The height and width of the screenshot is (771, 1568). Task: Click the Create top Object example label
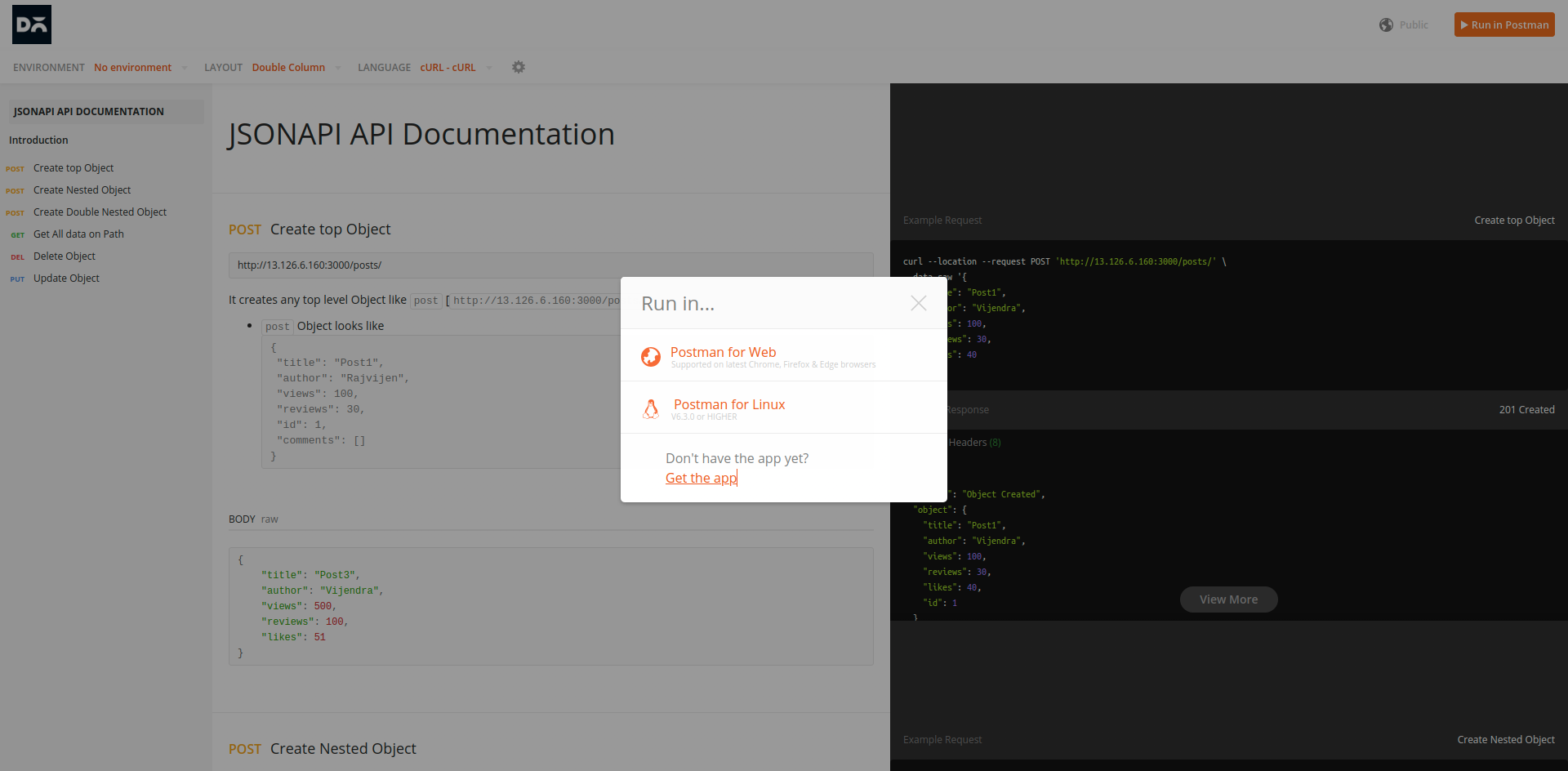(x=1514, y=221)
